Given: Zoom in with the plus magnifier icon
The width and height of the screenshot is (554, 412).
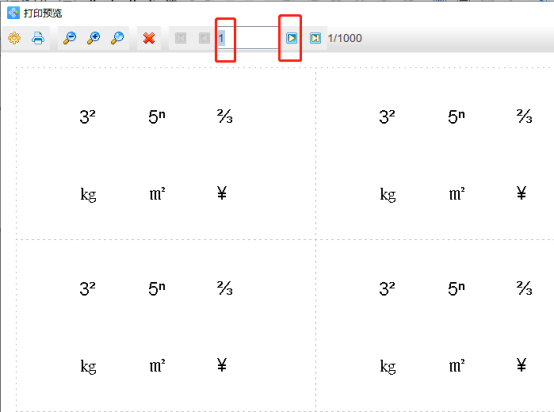Looking at the screenshot, I should tap(94, 38).
